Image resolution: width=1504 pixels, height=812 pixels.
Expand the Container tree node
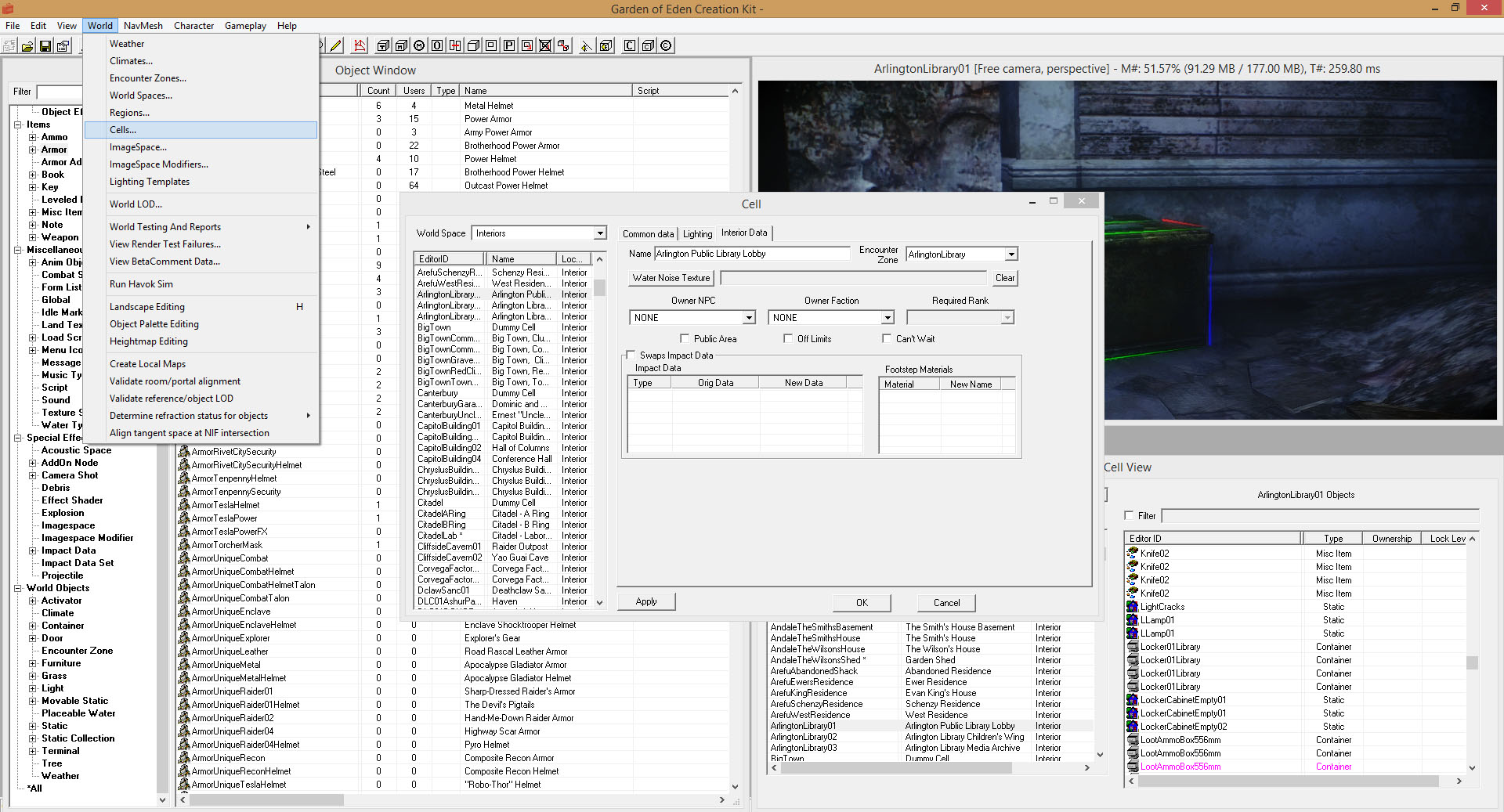[33, 626]
